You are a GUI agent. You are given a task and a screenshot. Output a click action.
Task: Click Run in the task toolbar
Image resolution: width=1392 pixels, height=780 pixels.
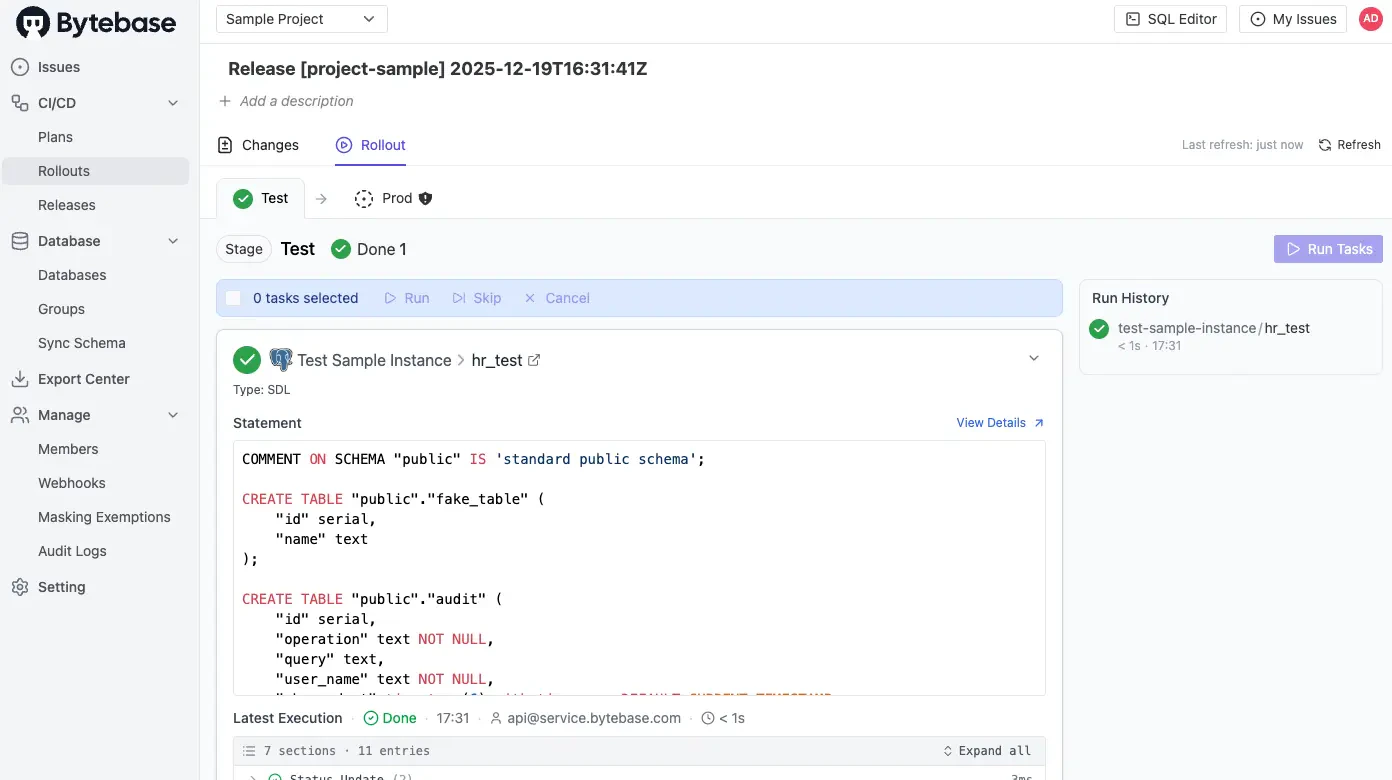click(x=407, y=298)
